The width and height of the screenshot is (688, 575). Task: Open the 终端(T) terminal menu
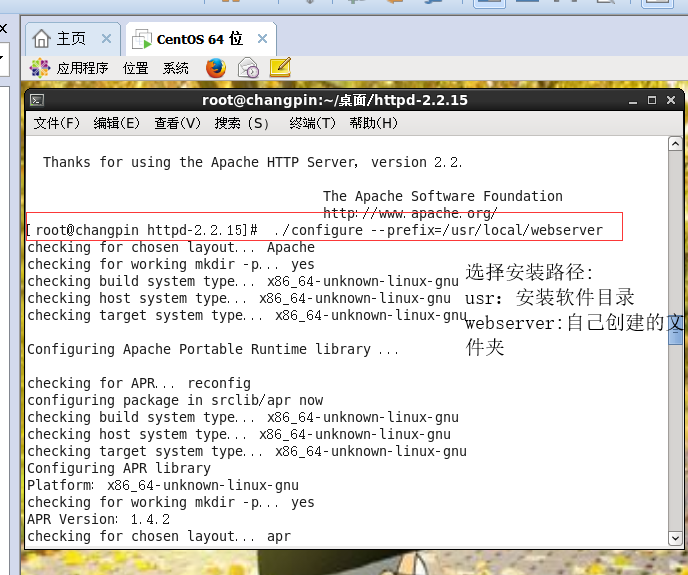(312, 123)
